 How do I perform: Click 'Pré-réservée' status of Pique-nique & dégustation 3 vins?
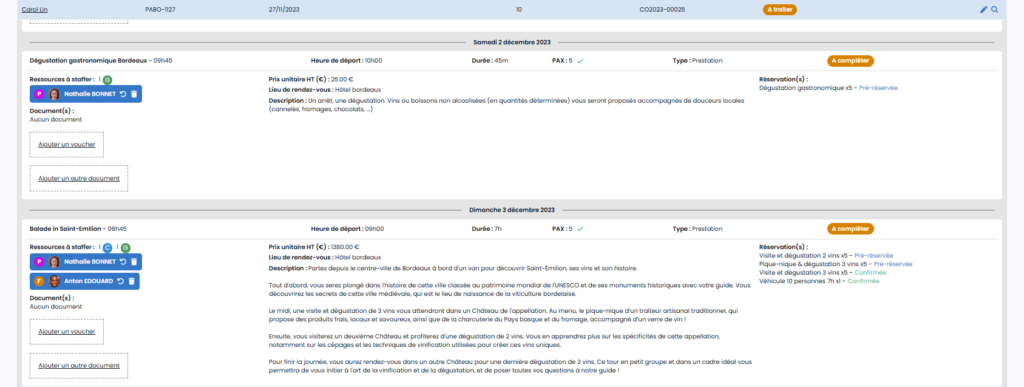[893, 264]
